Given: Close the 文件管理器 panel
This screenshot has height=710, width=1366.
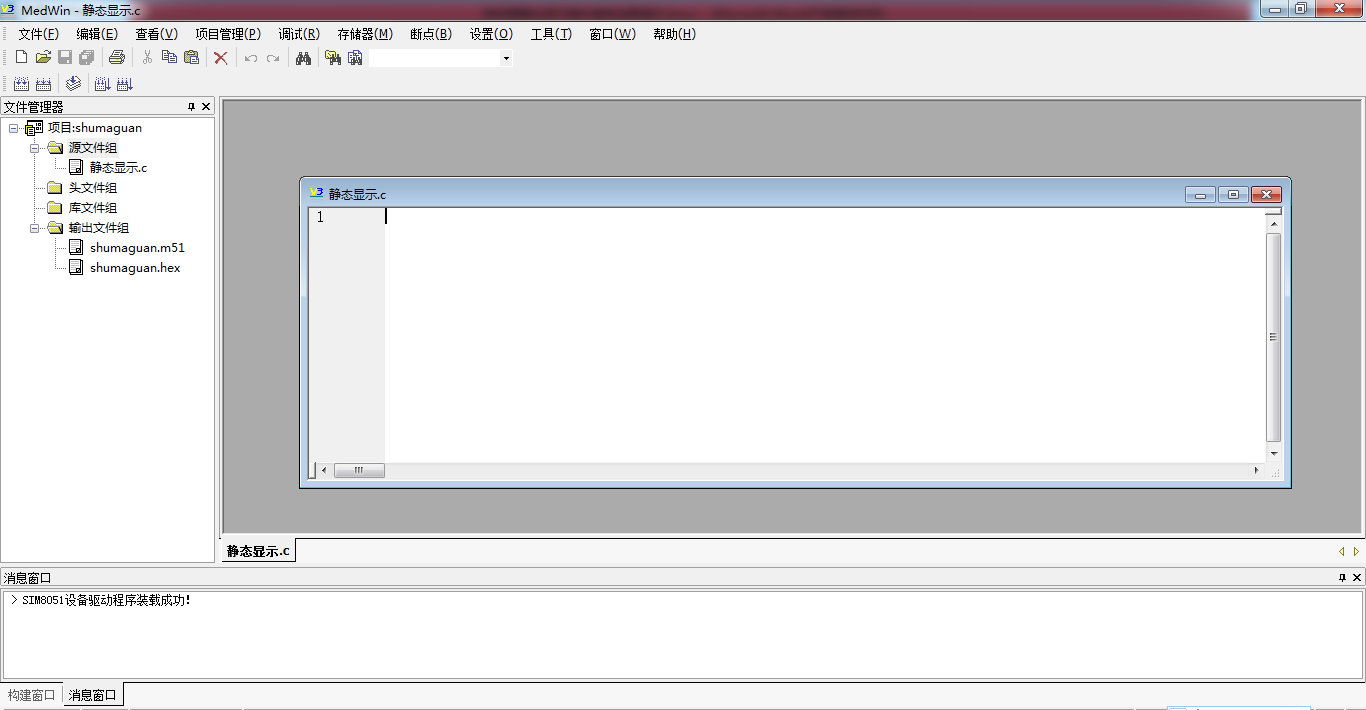Looking at the screenshot, I should click(206, 107).
